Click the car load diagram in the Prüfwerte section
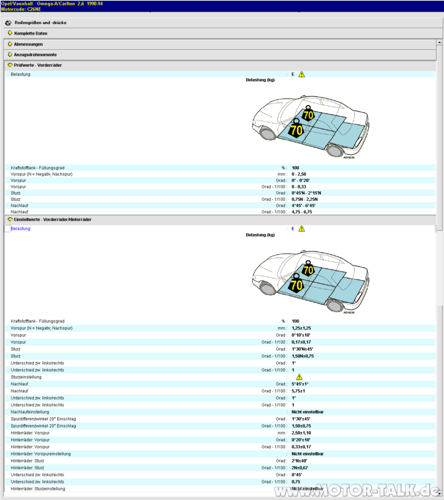 [310, 126]
